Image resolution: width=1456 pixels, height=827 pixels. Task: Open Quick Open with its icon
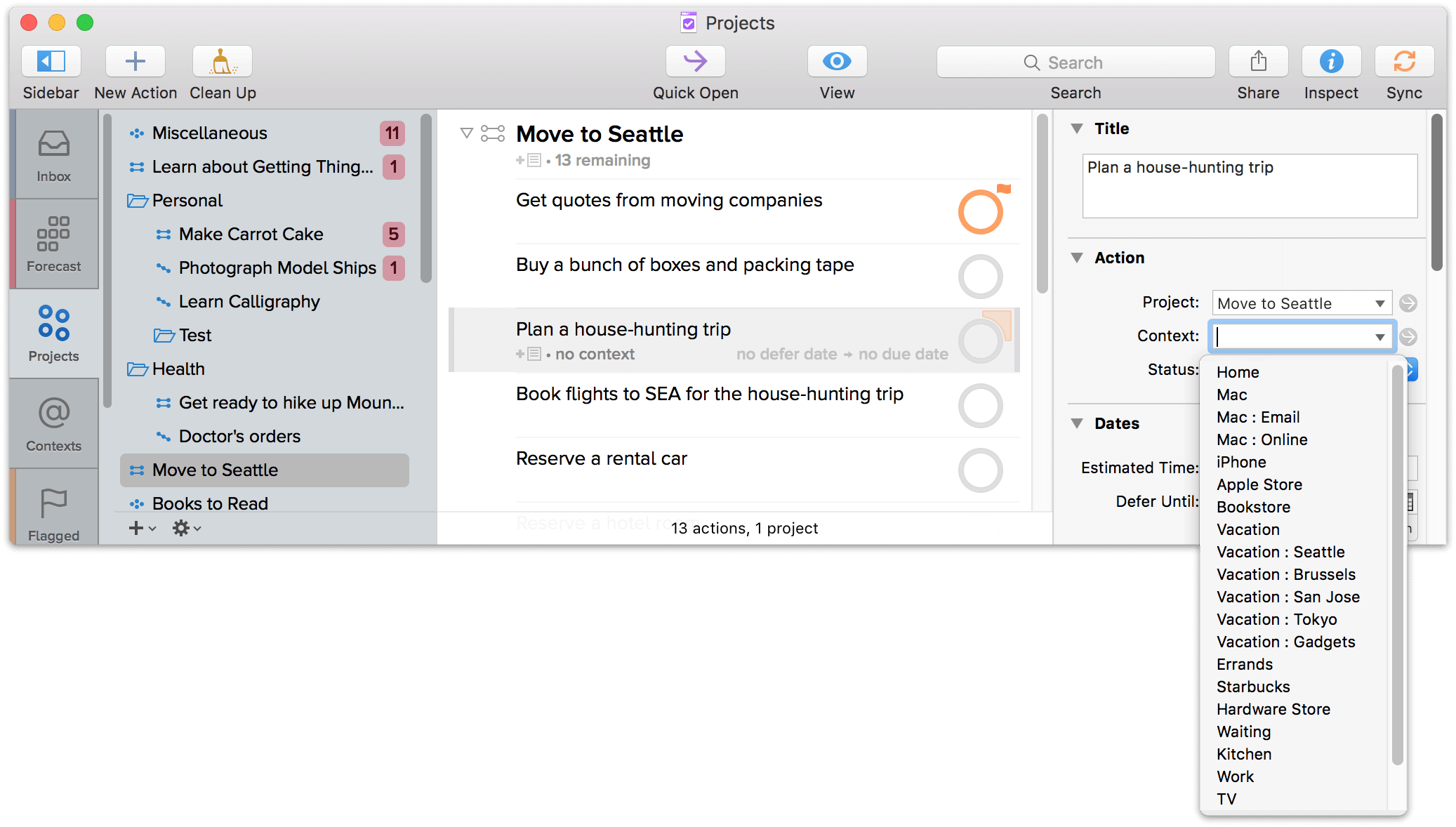694,62
